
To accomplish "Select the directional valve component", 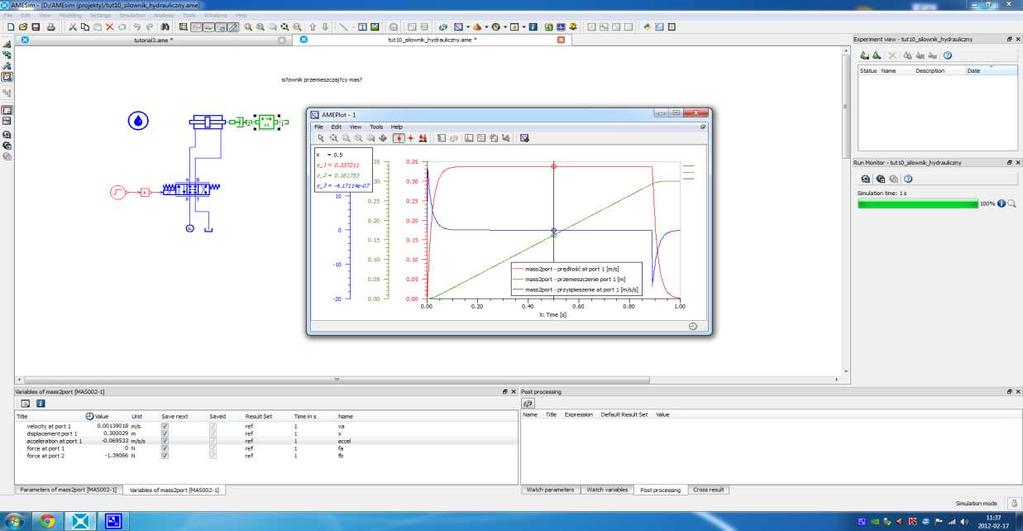I will coord(191,189).
